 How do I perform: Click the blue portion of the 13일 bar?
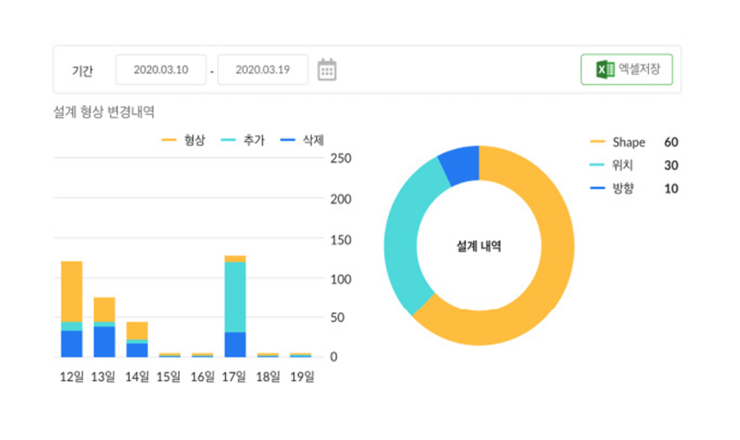coord(104,341)
